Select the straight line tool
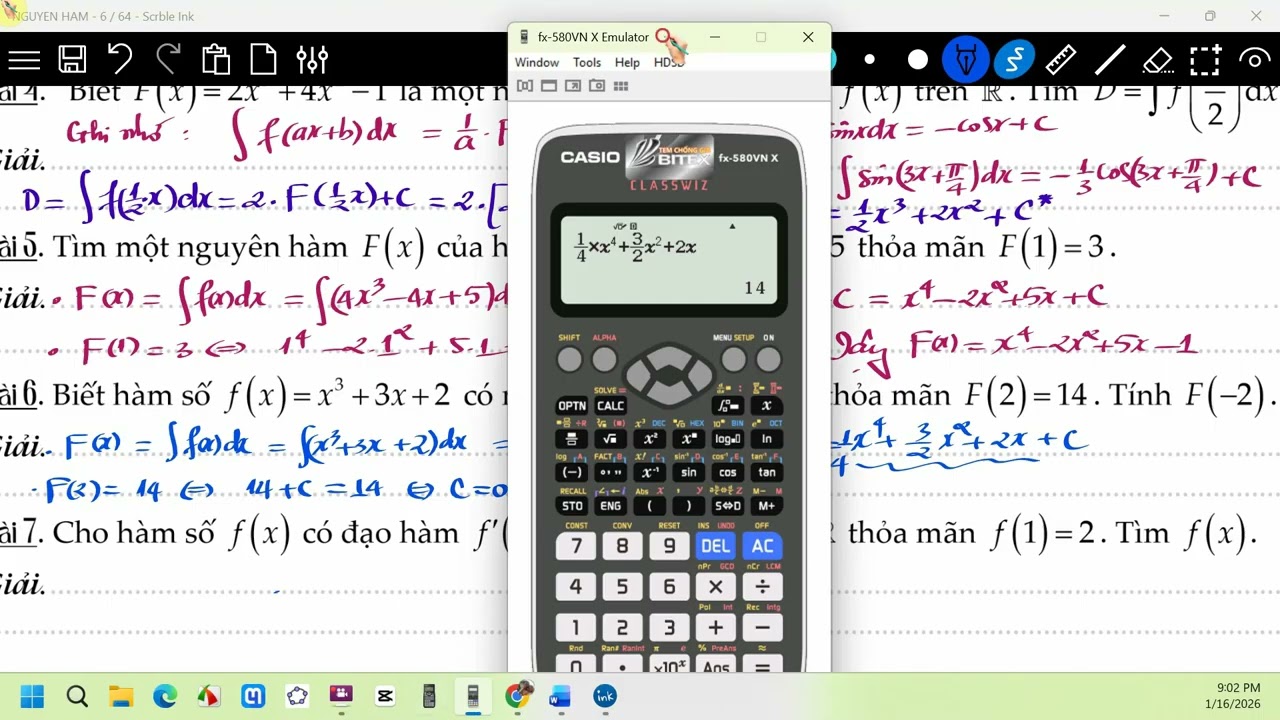 coord(1109,60)
